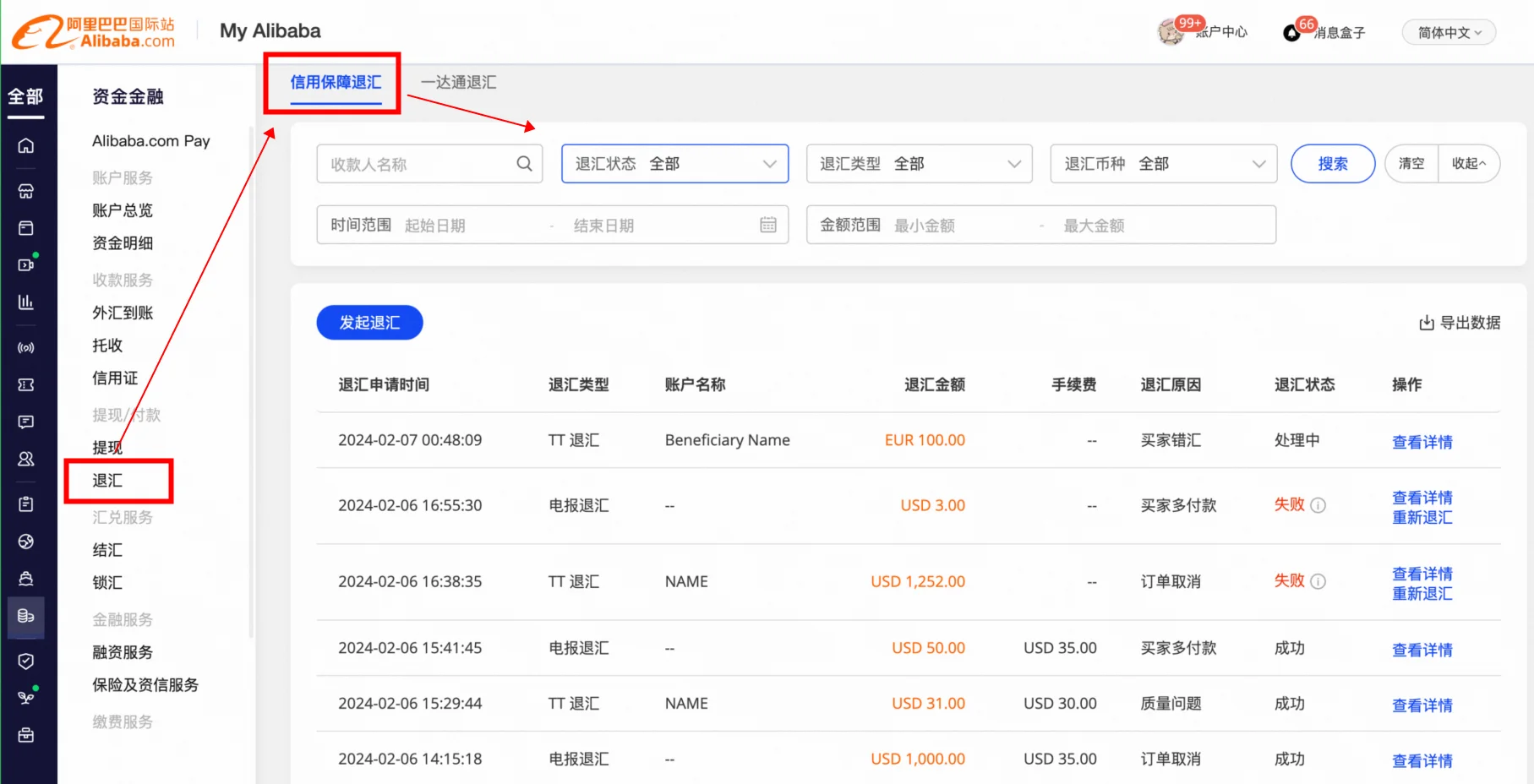The width and height of the screenshot is (1534, 784).
Task: Open the 简体中文 language selector
Action: (x=1449, y=33)
